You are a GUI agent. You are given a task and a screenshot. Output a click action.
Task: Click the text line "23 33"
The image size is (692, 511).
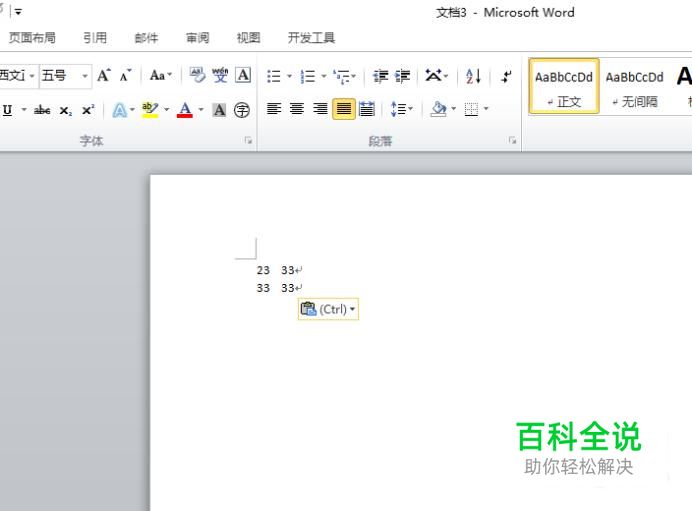pos(275,270)
